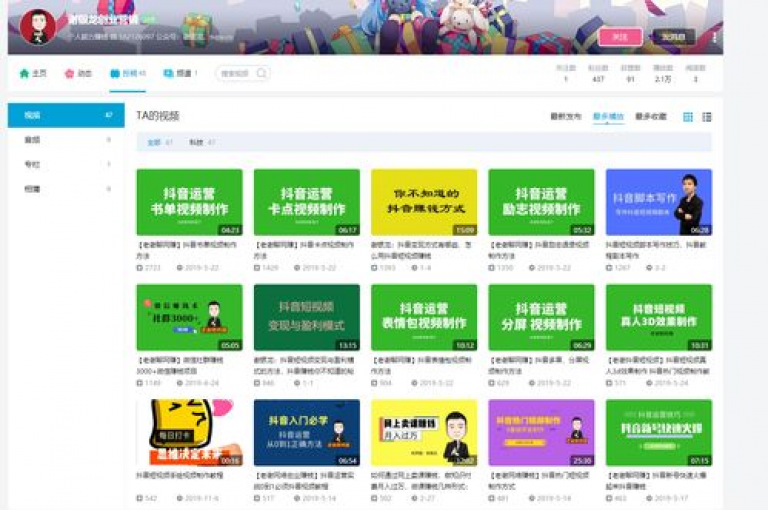Open the 抖音运营 书单视频制作 thumbnail
This screenshot has height=510, width=768.
point(189,202)
